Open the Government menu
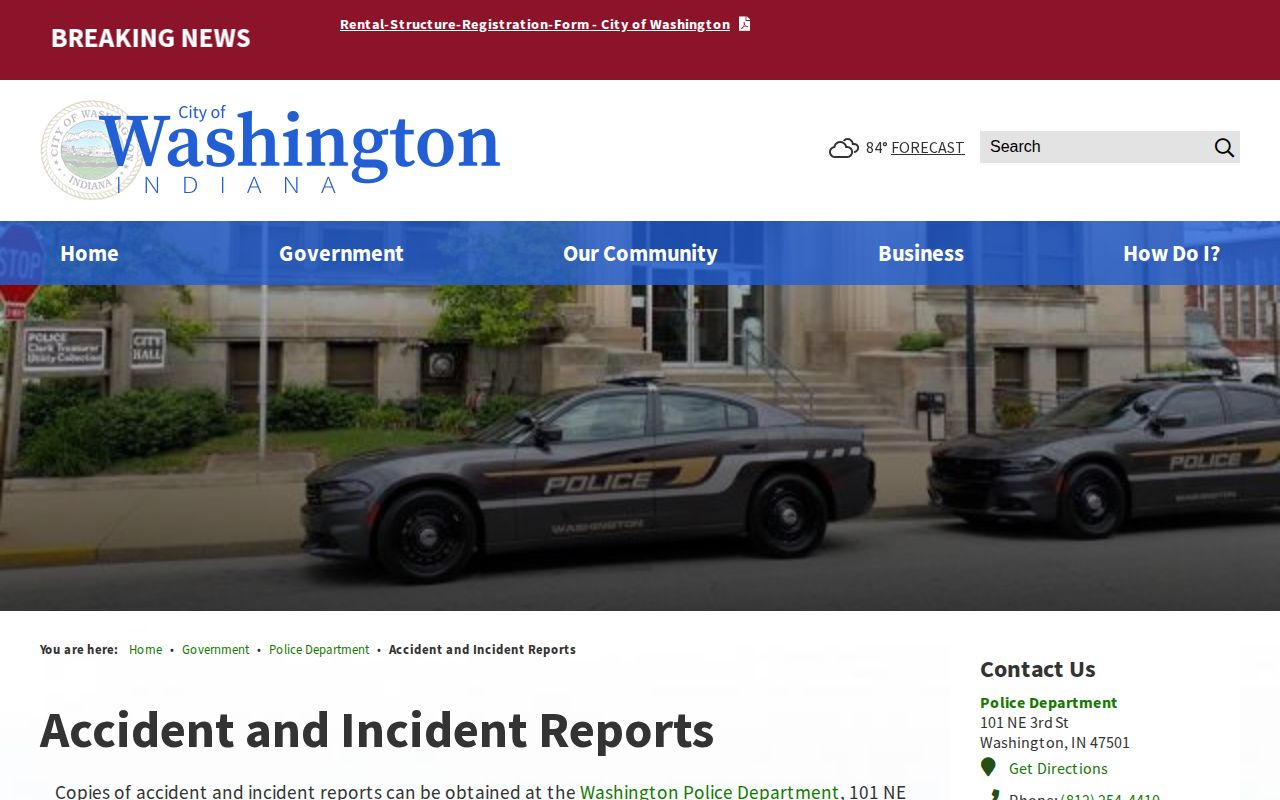Screen dimensions: 1280x800 pyautogui.click(x=341, y=253)
